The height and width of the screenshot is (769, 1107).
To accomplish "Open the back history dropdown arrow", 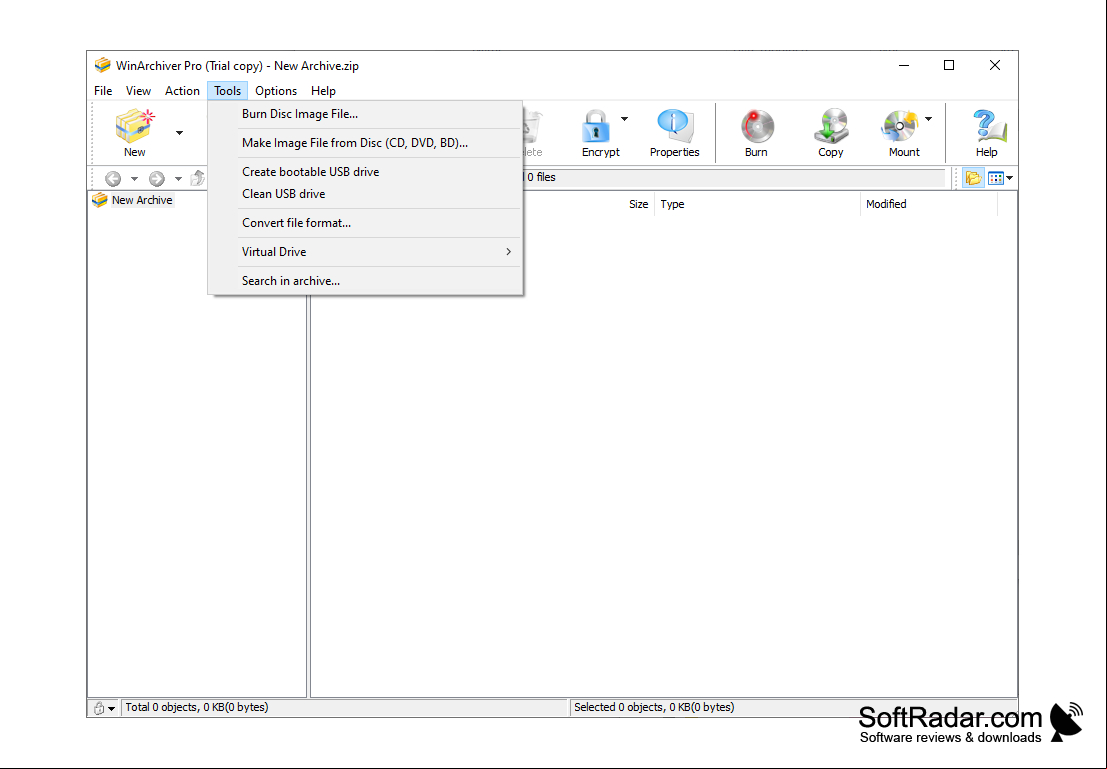I will (x=134, y=179).
